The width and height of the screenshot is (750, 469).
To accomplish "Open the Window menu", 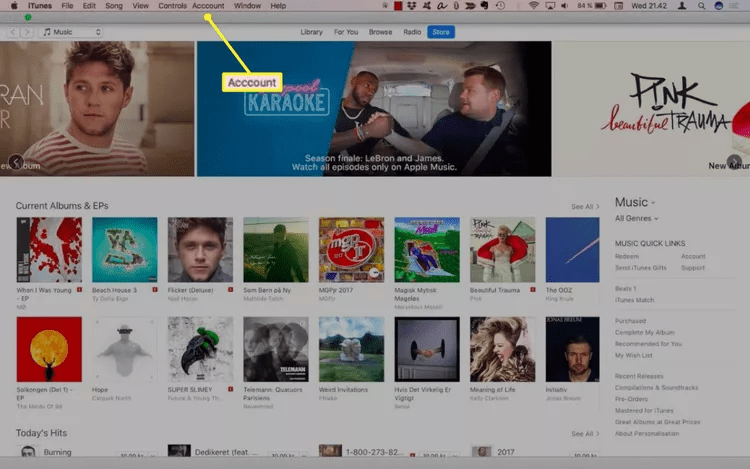I will point(247,6).
